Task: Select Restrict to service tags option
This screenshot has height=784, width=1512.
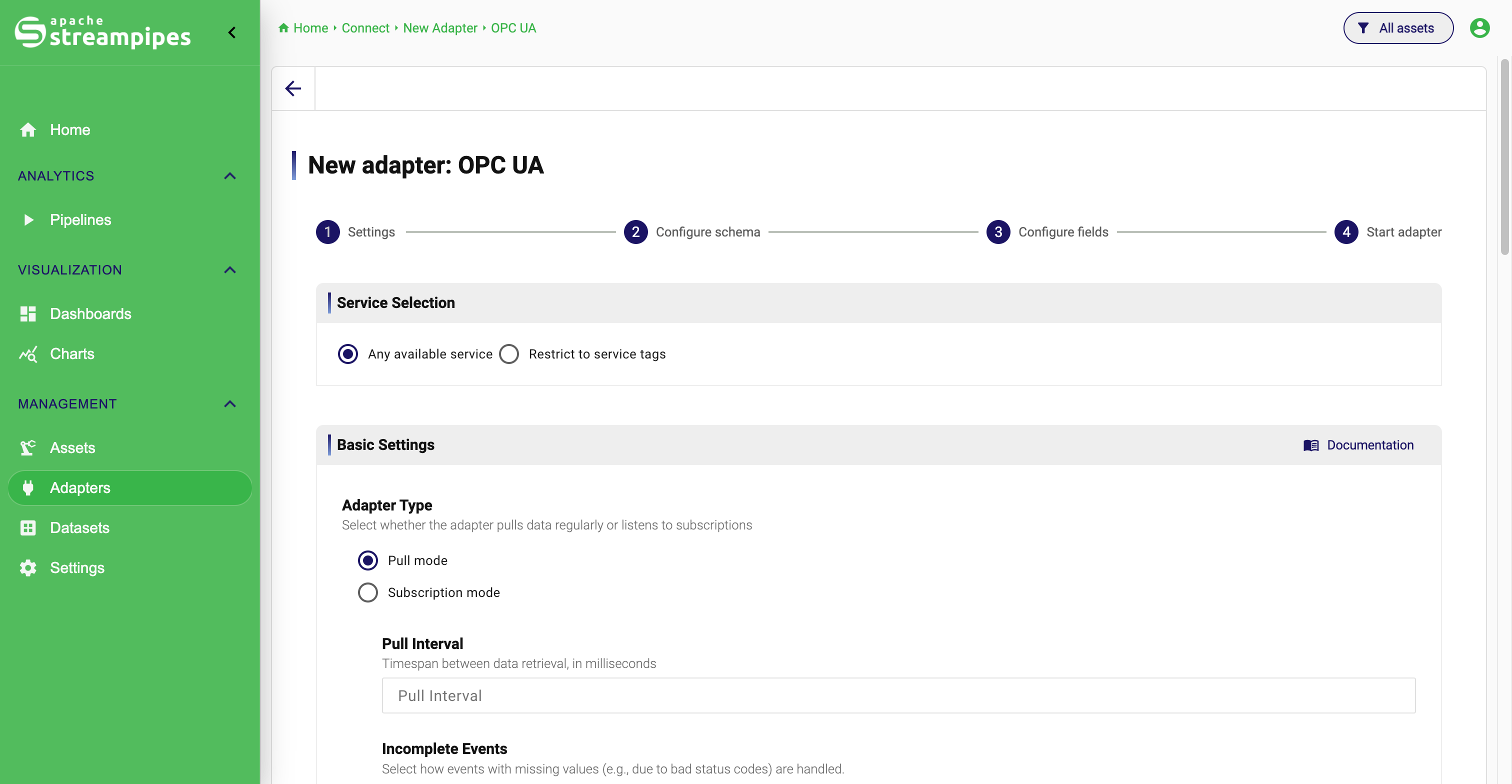Action: [x=509, y=354]
